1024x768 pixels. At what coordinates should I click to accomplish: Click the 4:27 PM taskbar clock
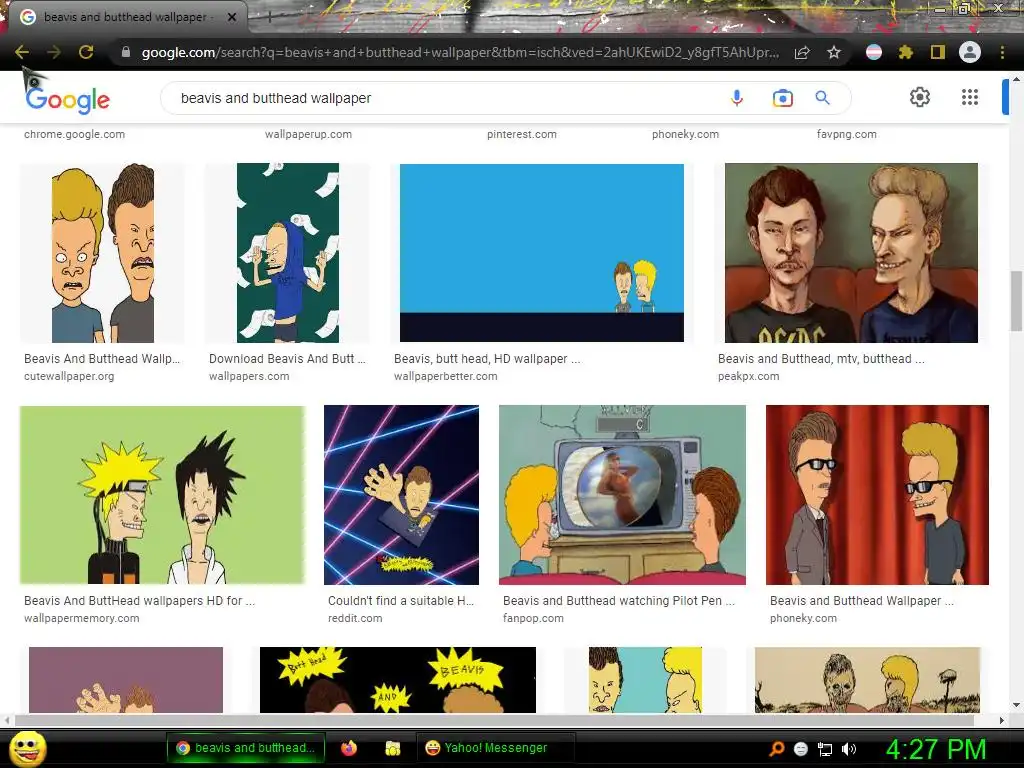point(935,749)
